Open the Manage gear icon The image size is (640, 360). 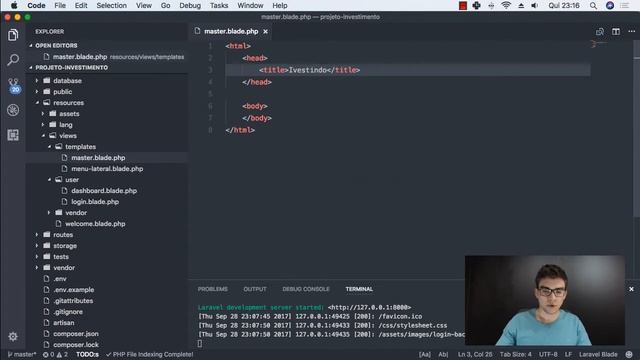(13, 336)
